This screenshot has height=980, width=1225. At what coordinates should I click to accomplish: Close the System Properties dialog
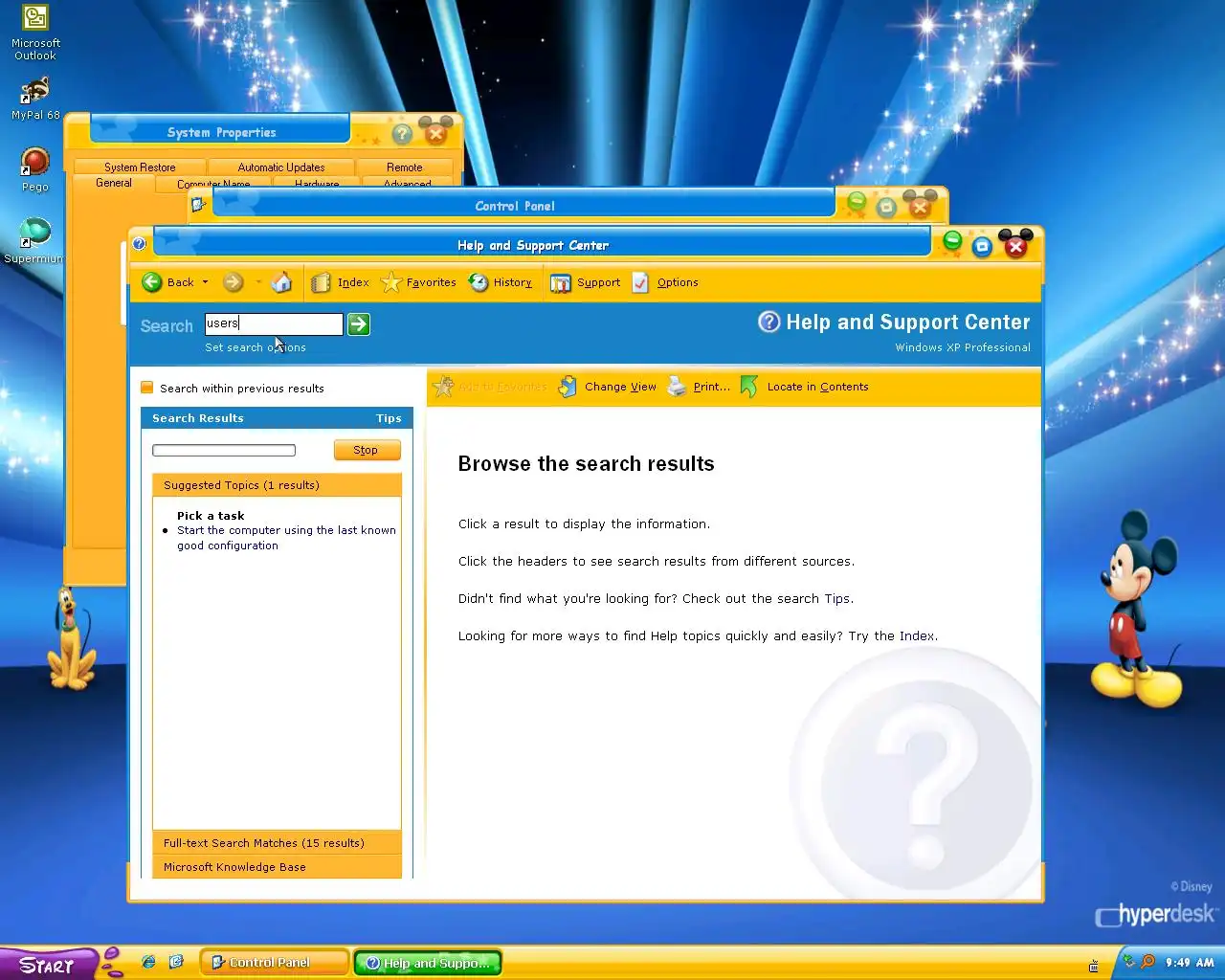[x=436, y=133]
